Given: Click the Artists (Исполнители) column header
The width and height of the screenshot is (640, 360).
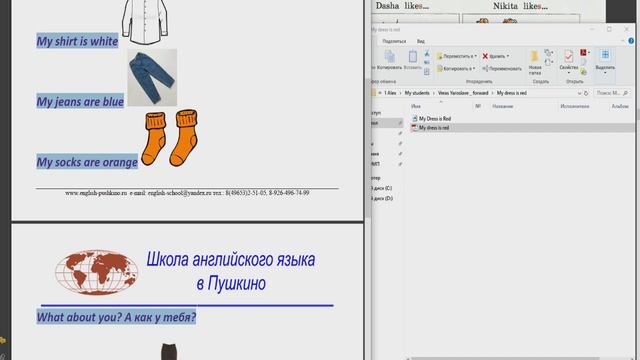Looking at the screenshot, I should click(574, 106).
